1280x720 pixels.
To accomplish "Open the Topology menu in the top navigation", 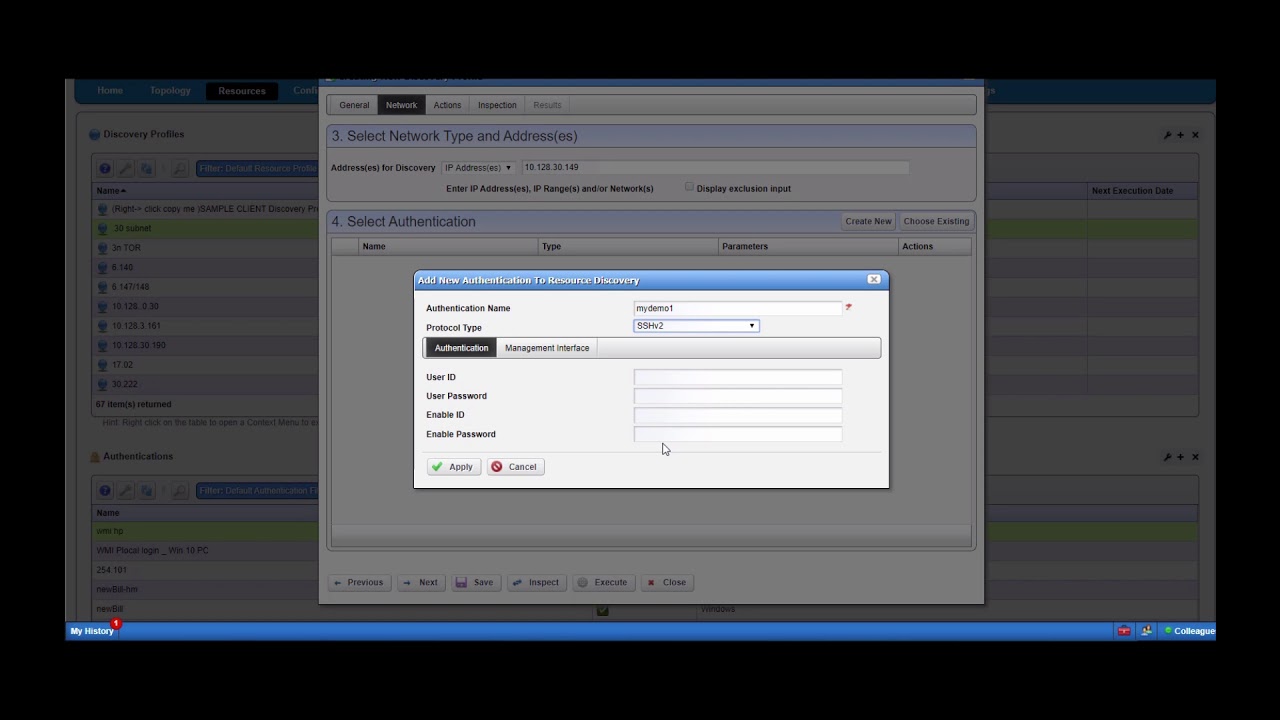I will [x=170, y=91].
